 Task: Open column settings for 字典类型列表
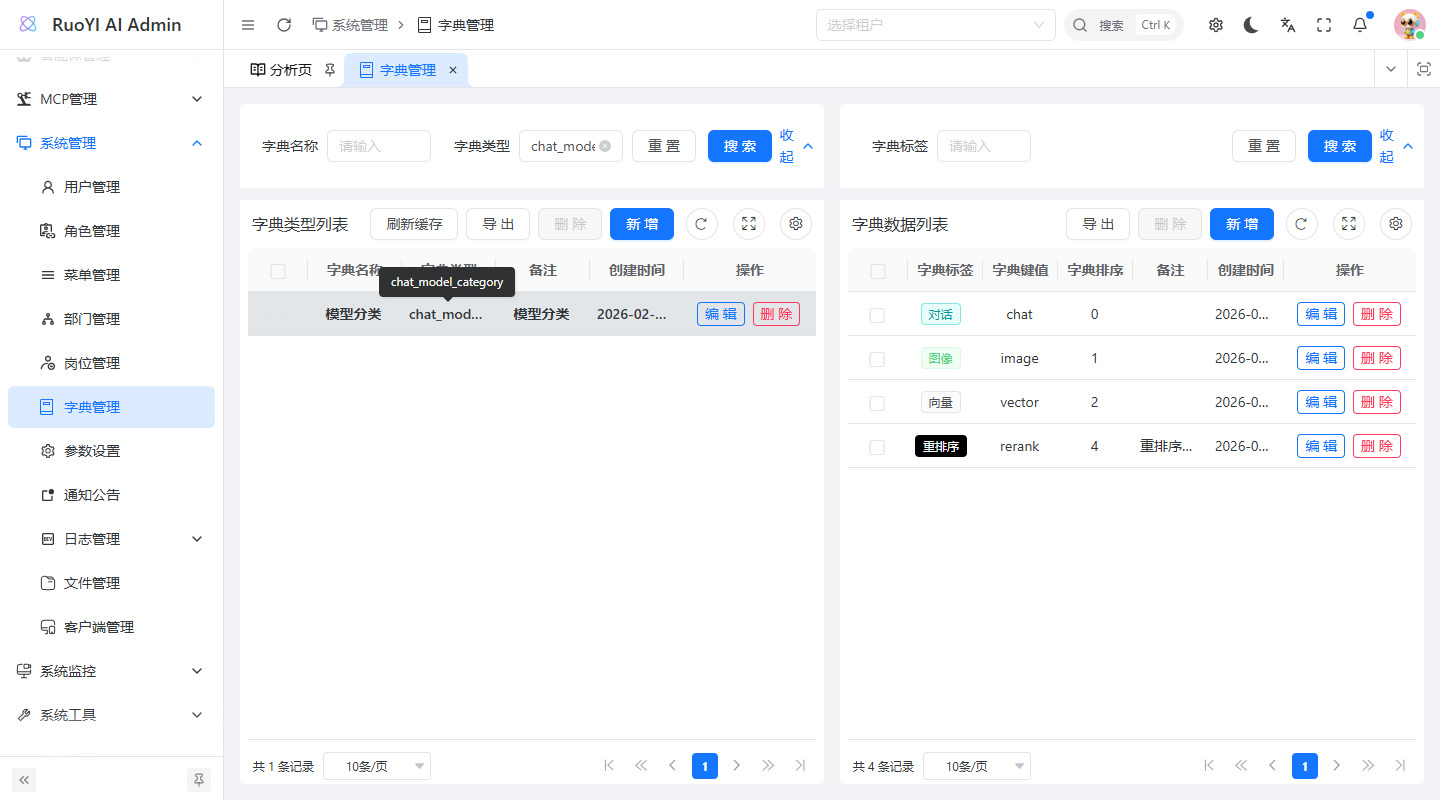point(796,224)
